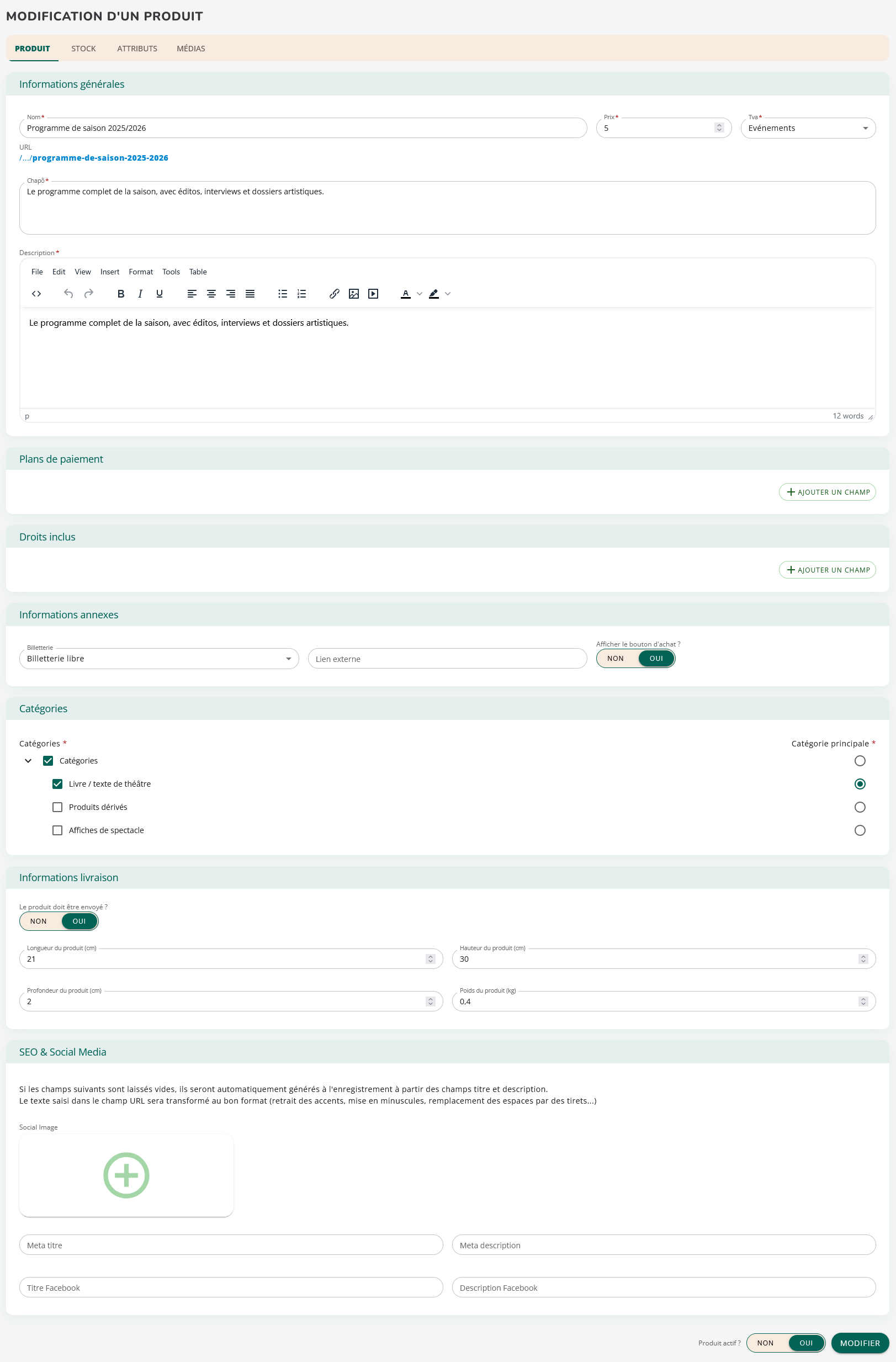Screen dimensions: 896x1362
Task: Set Produits dérivés as main category
Action: [x=860, y=807]
